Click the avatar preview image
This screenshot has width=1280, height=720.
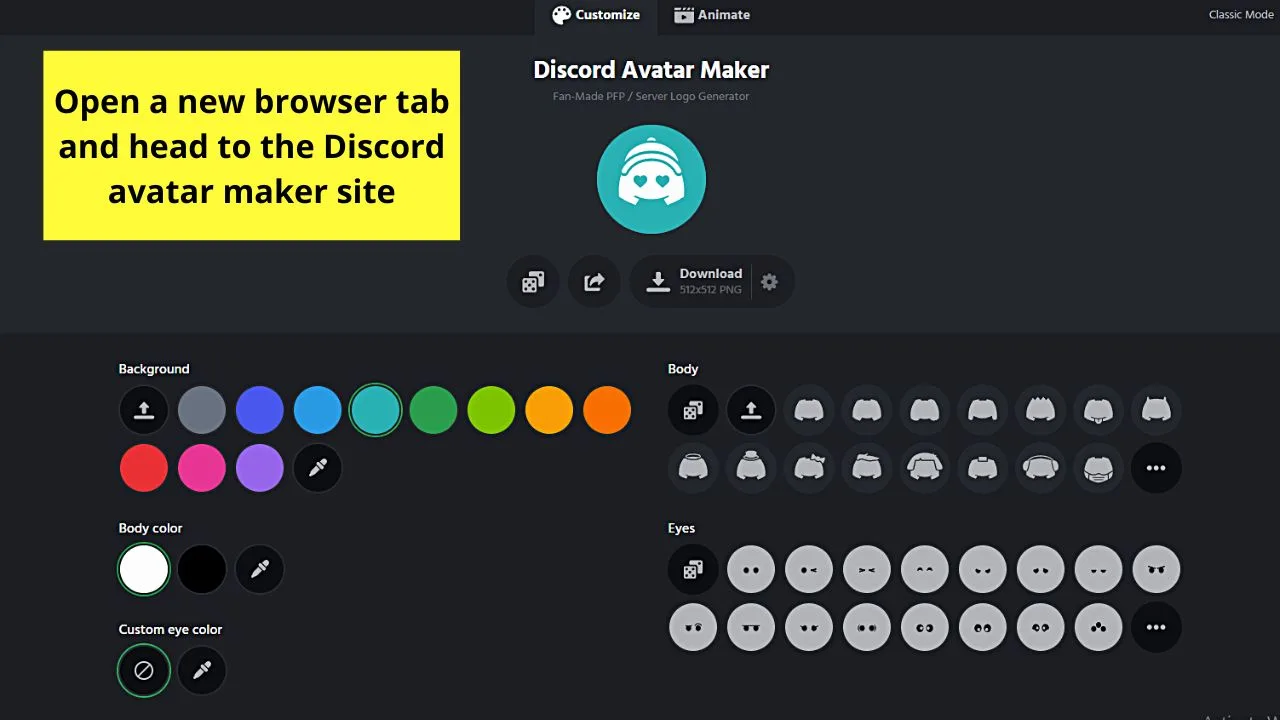click(651, 179)
